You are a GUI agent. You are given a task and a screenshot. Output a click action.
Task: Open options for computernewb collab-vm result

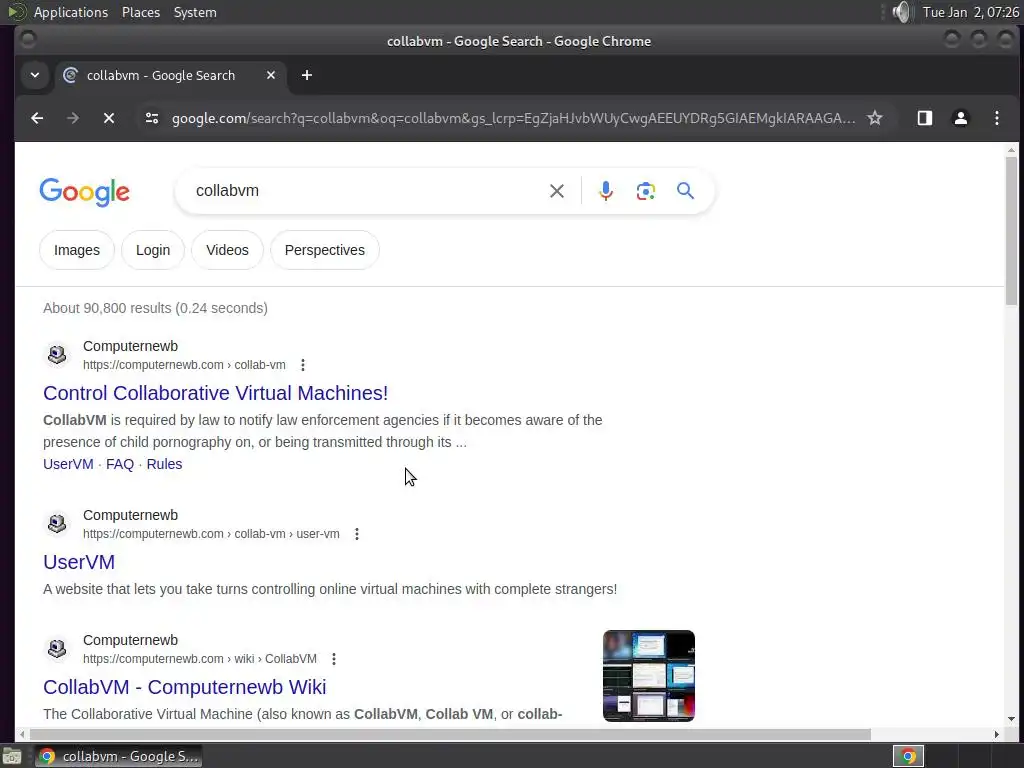302,365
